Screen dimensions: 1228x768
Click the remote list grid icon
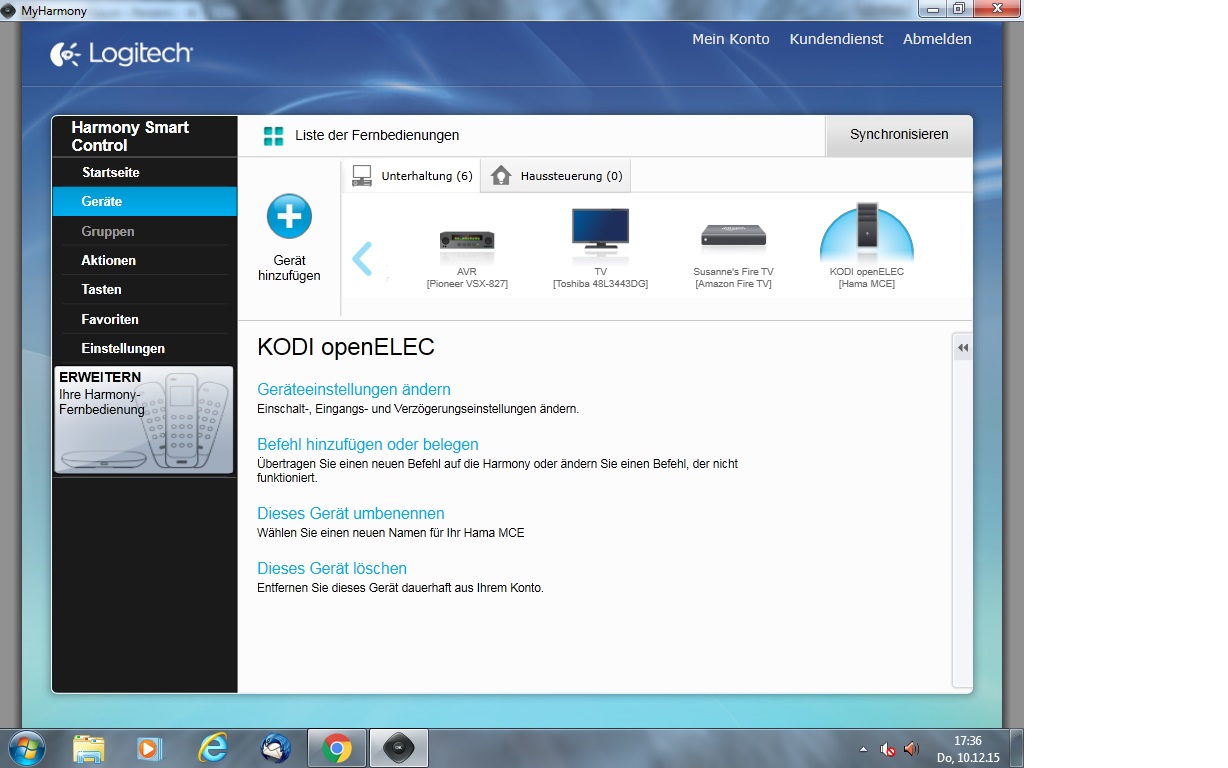(273, 136)
